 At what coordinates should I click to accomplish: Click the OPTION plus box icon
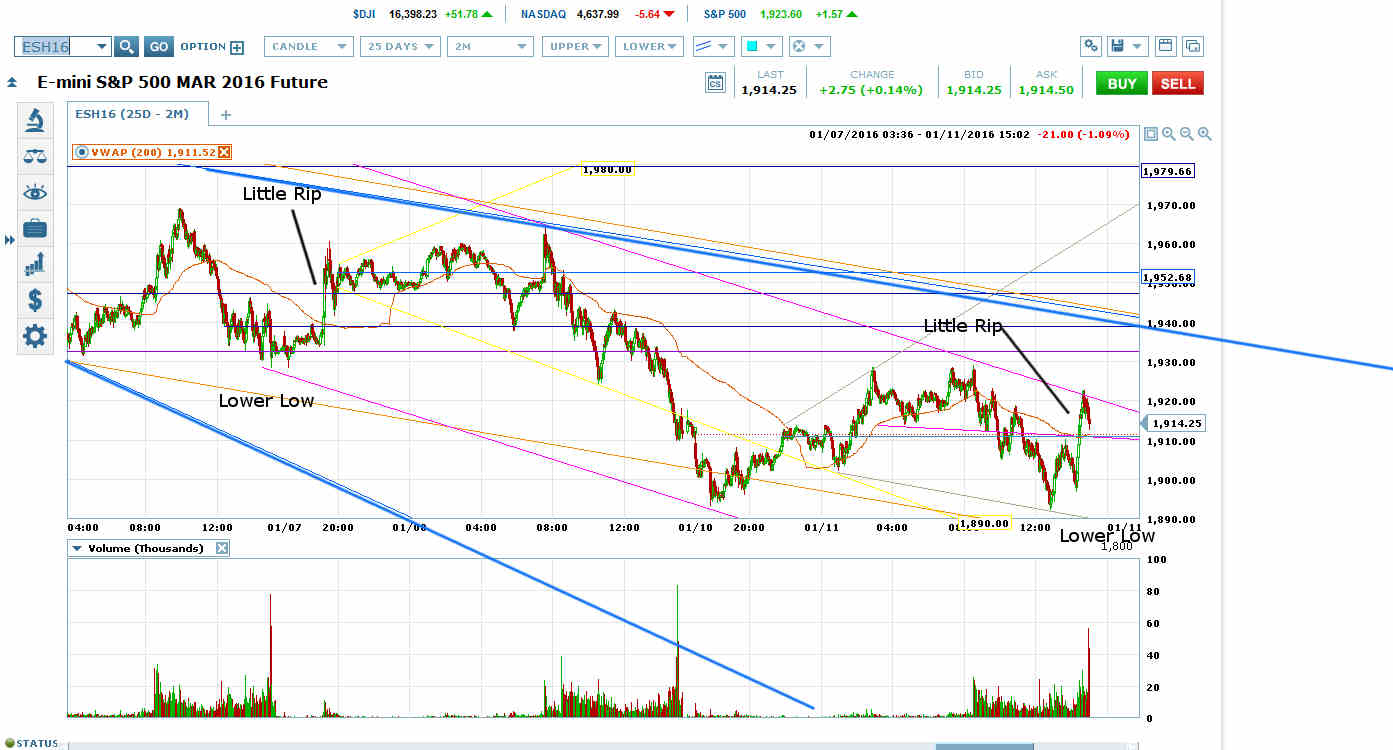[237, 47]
